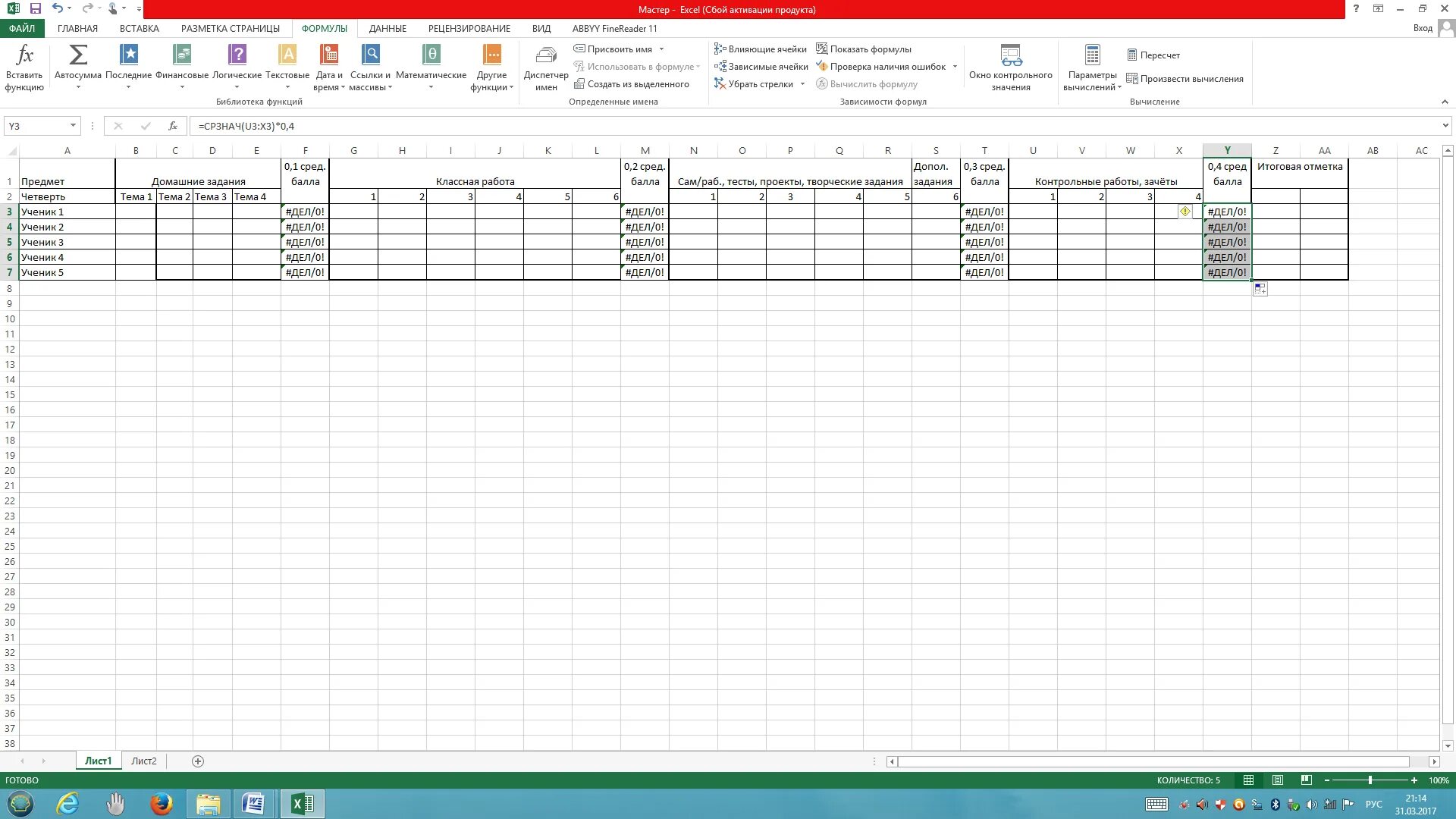Switch to ГЛАВНАЯ tab
1456x819 pixels.
(77, 28)
